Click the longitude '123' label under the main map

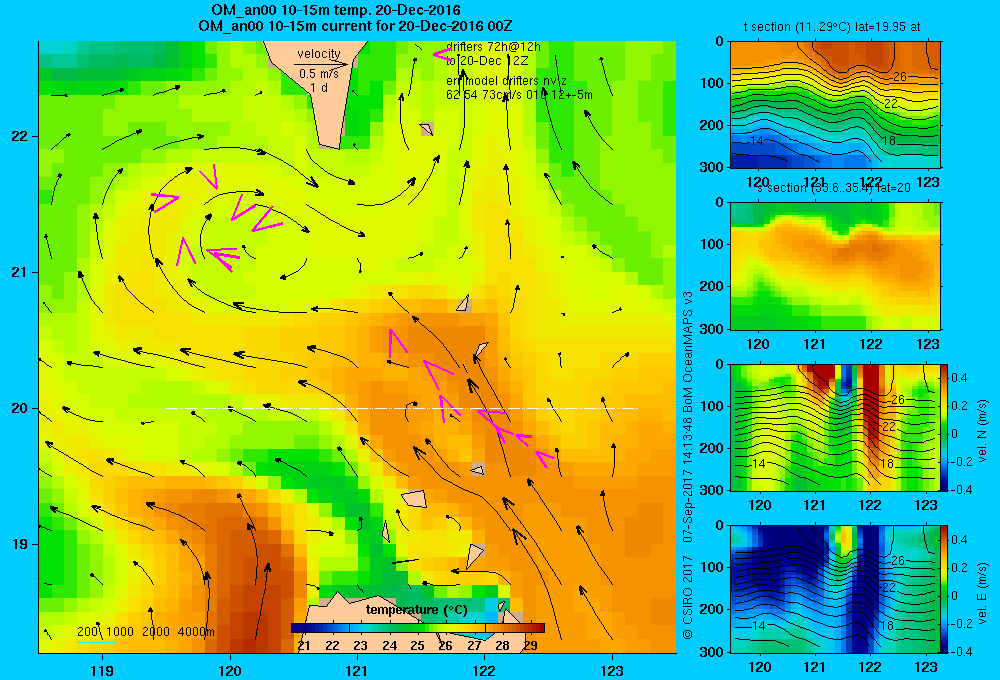612,670
